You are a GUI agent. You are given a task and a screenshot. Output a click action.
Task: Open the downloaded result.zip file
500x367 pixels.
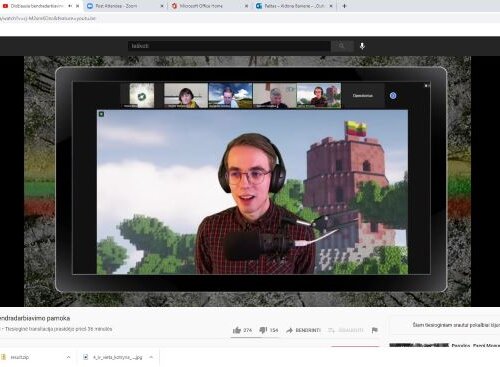click(x=20, y=357)
